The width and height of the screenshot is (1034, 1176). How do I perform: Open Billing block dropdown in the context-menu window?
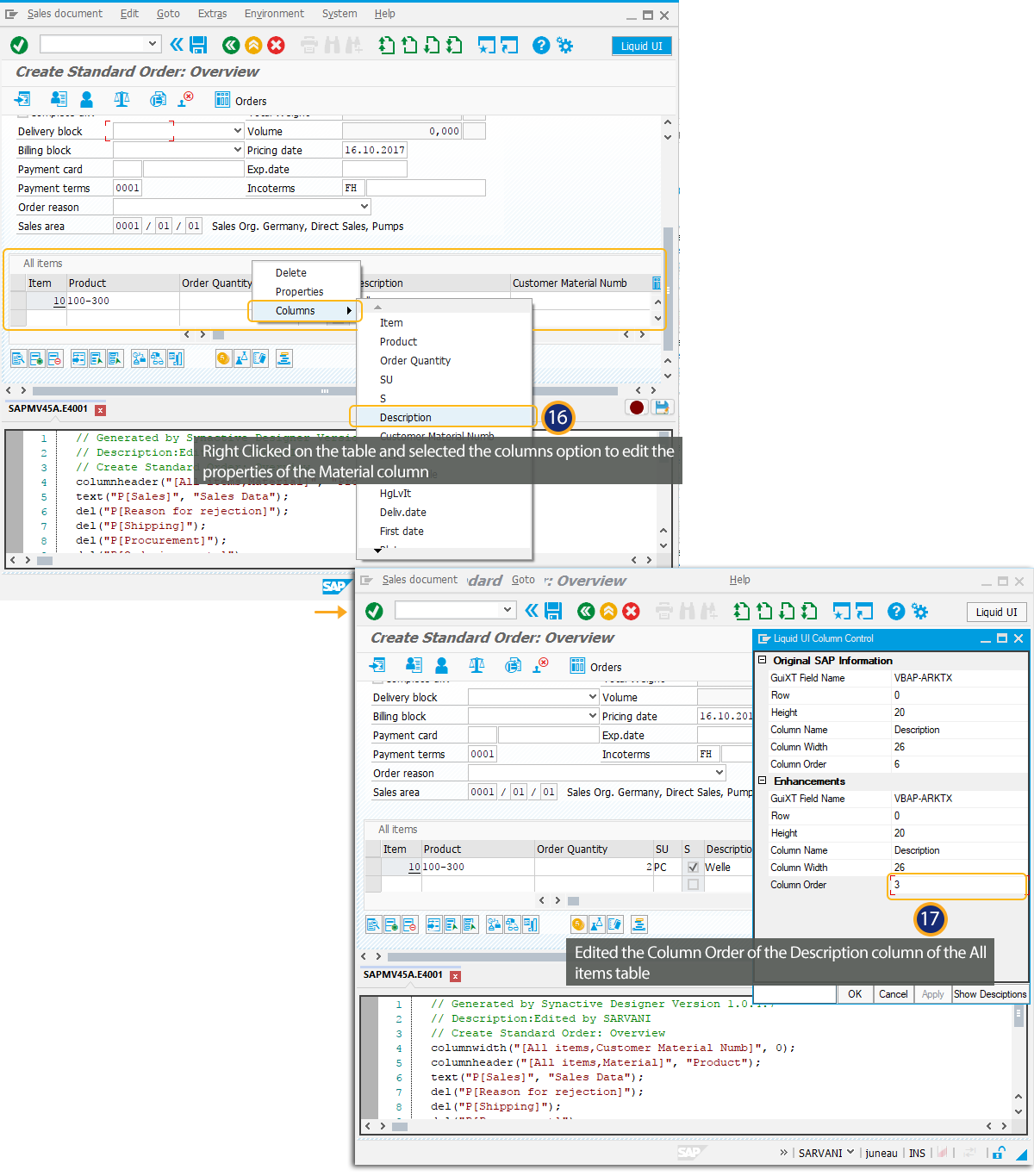[238, 150]
